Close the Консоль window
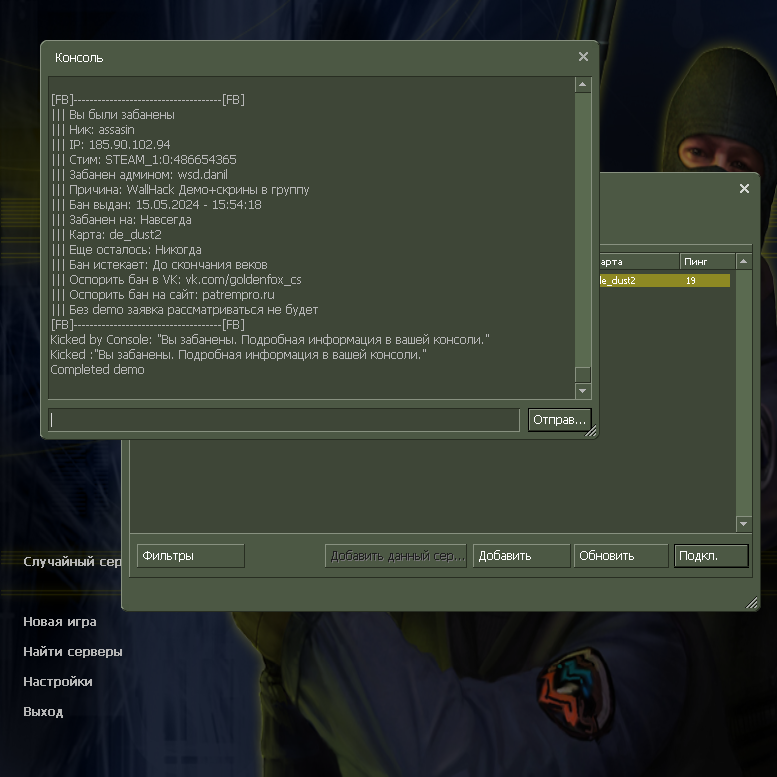 coord(583,57)
